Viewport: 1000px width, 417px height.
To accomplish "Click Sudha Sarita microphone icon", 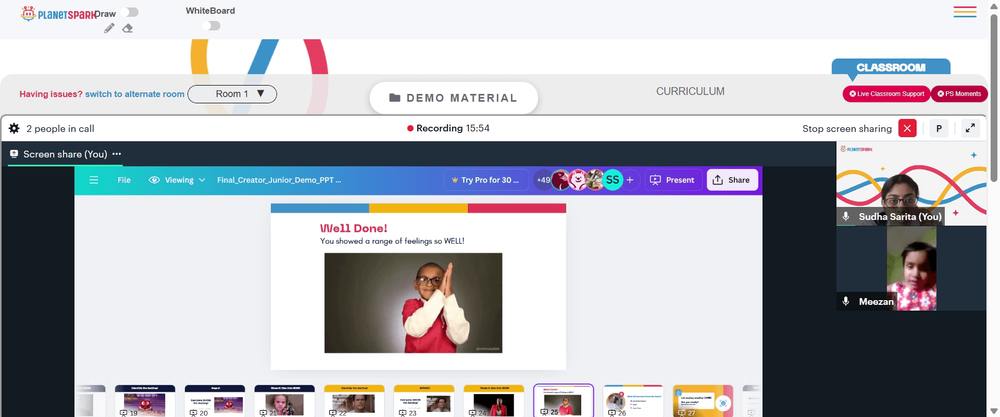I will click(846, 217).
